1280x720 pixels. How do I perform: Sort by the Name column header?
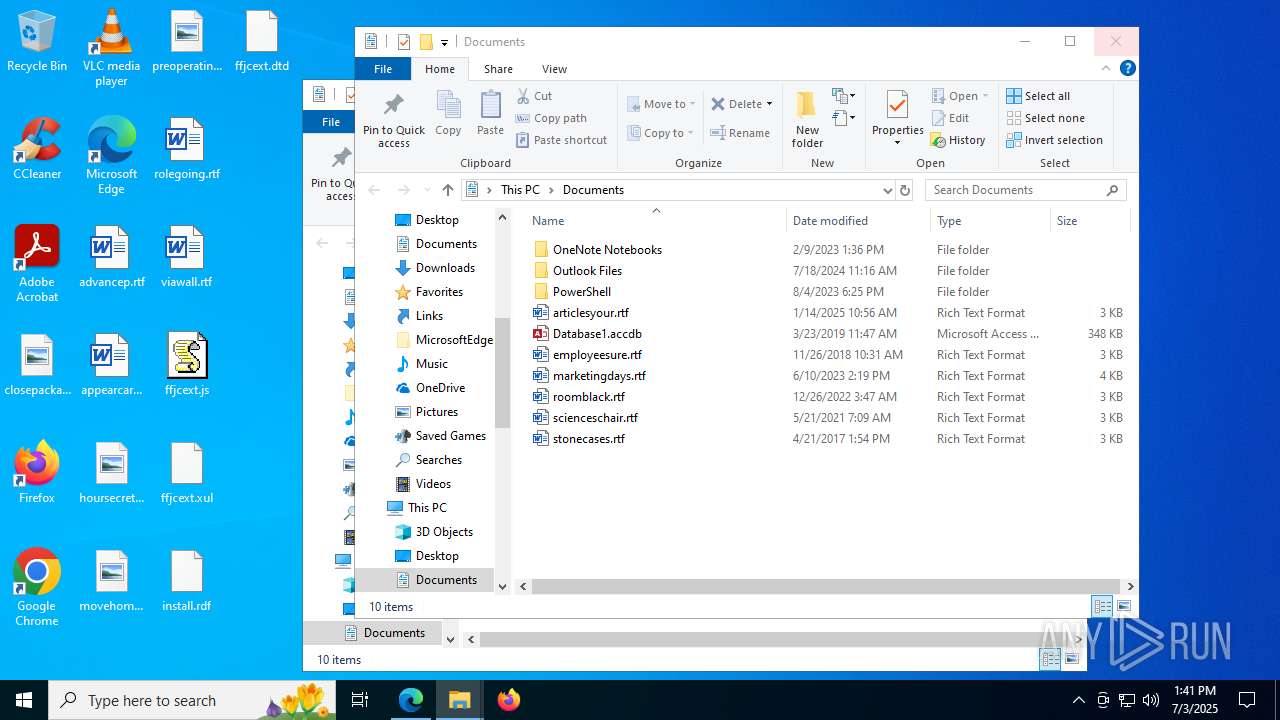click(x=657, y=221)
